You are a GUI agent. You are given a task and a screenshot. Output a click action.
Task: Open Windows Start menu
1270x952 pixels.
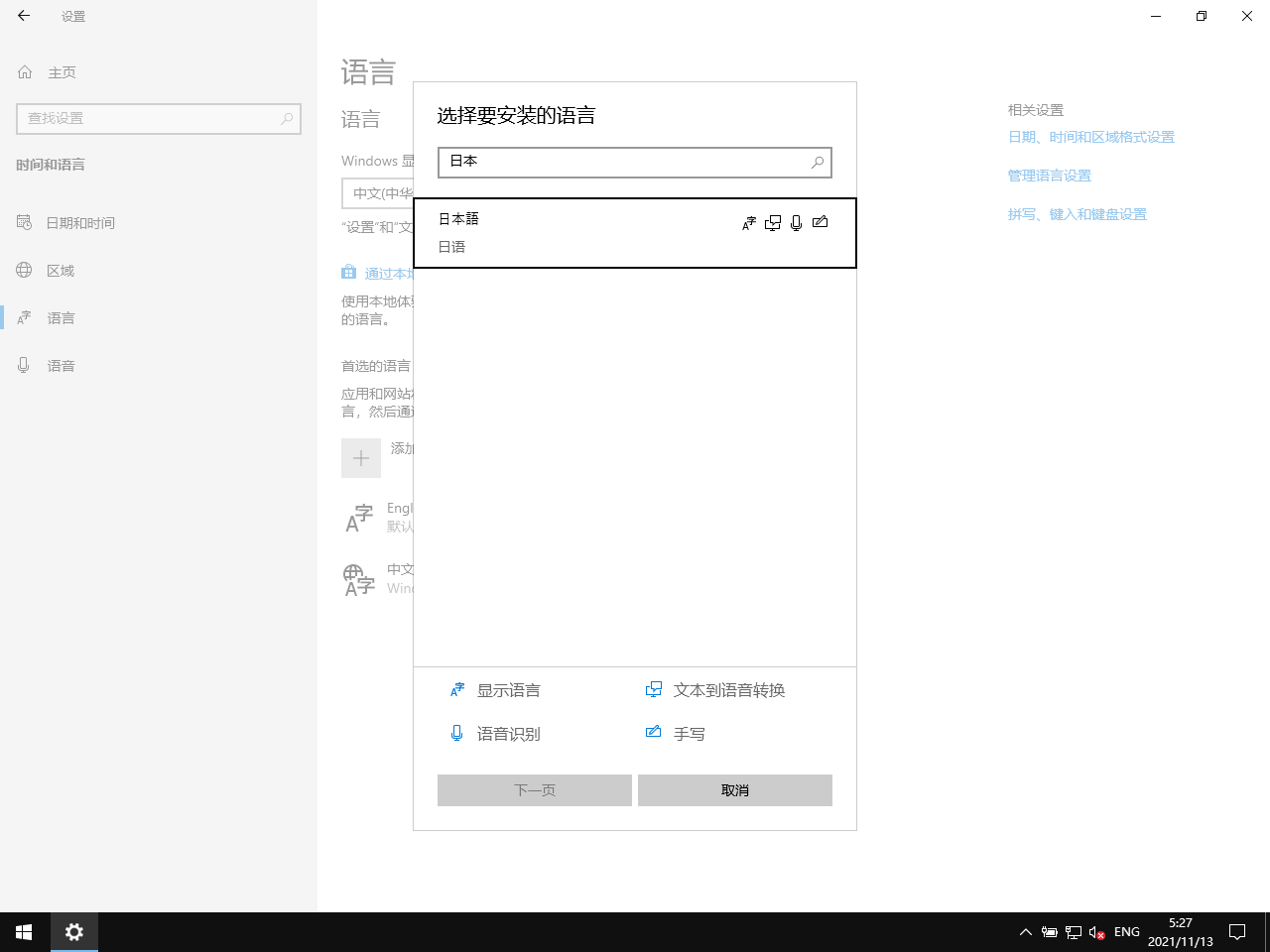pos(24,932)
